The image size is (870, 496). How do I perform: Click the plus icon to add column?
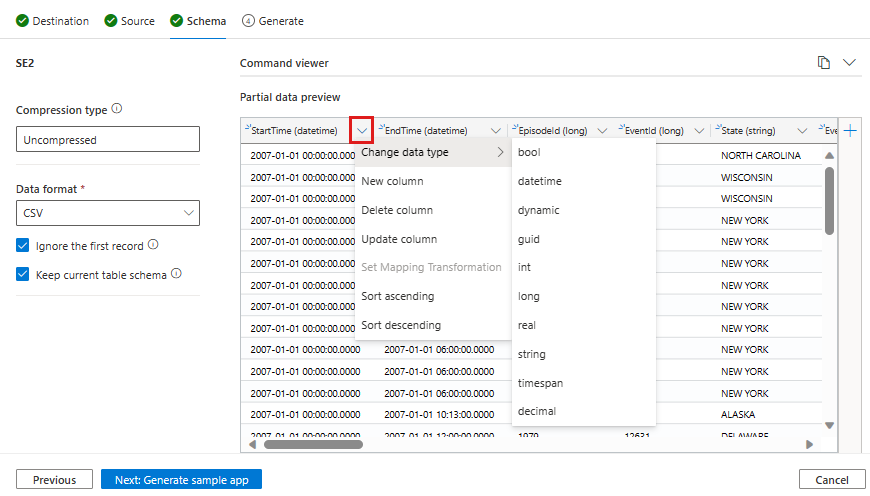click(850, 131)
